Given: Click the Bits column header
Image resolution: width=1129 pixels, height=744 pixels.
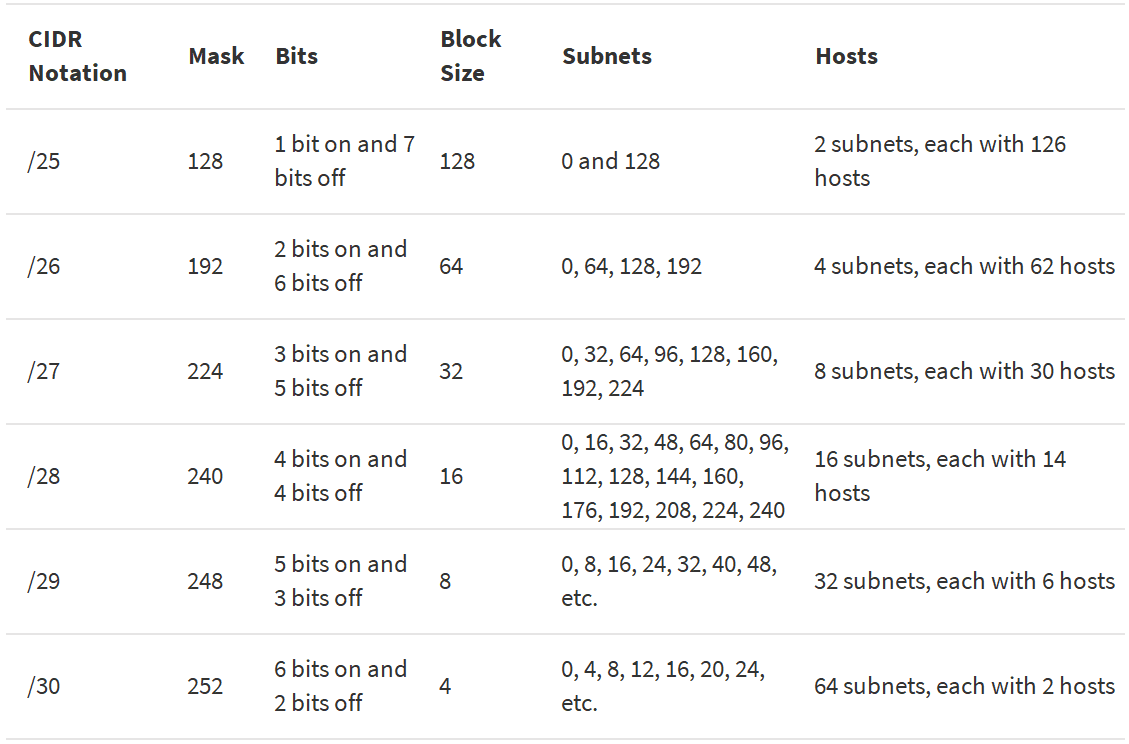Looking at the screenshot, I should [x=296, y=56].
